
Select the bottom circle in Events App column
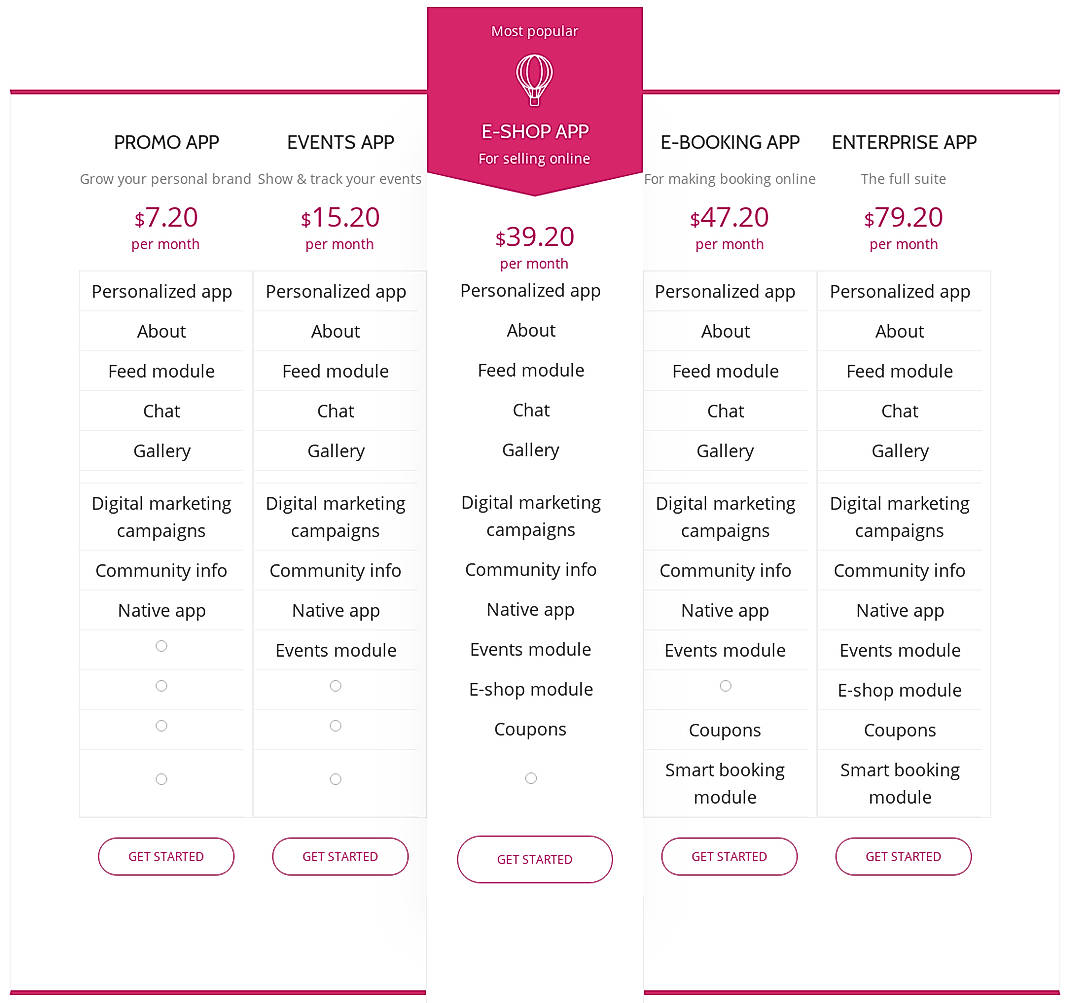pos(335,778)
